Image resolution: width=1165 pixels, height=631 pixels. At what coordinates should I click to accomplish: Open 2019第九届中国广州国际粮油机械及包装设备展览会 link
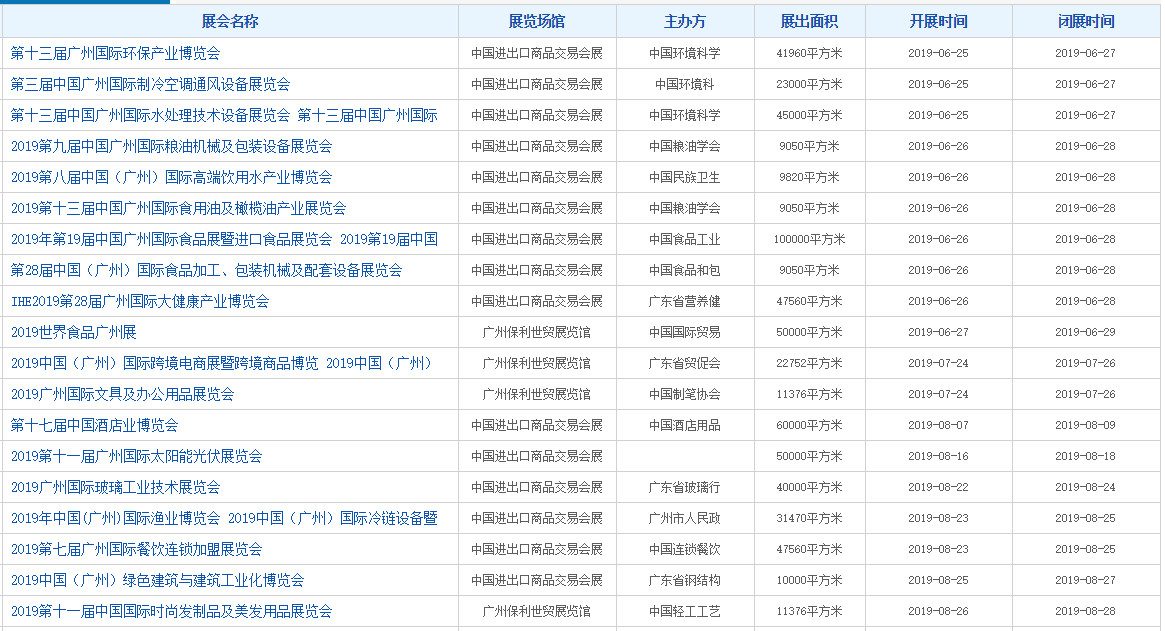(171, 146)
